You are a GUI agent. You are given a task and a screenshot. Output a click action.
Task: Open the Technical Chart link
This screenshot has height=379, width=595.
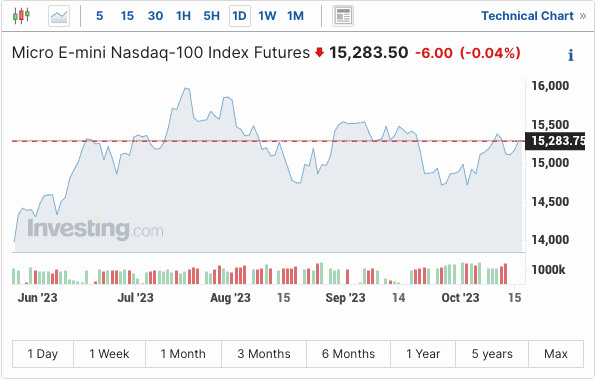tap(534, 16)
